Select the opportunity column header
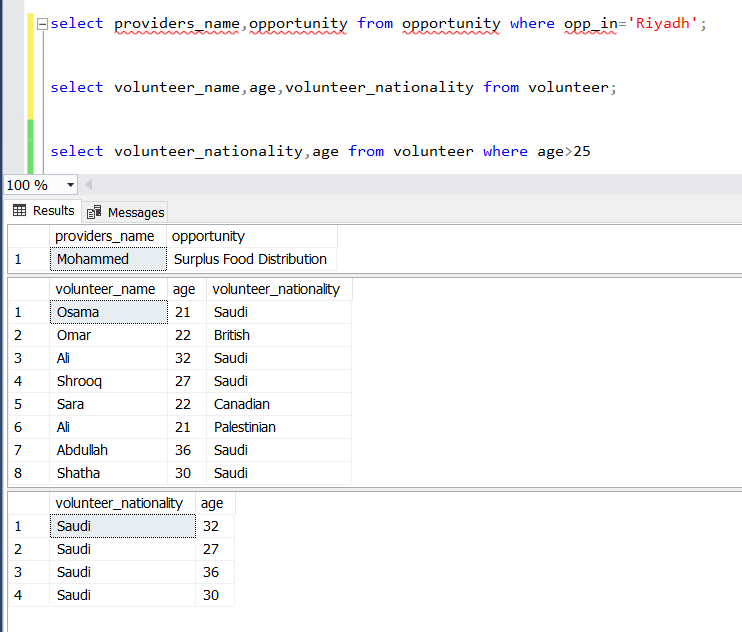 [x=252, y=236]
